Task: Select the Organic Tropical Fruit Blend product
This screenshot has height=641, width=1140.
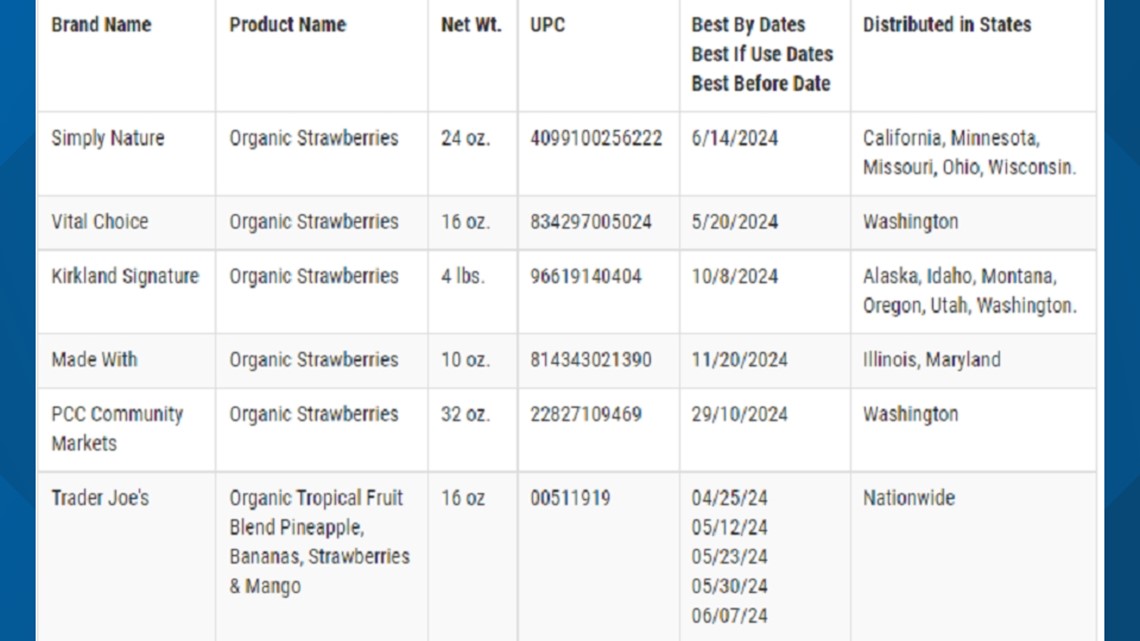Action: coord(318,541)
